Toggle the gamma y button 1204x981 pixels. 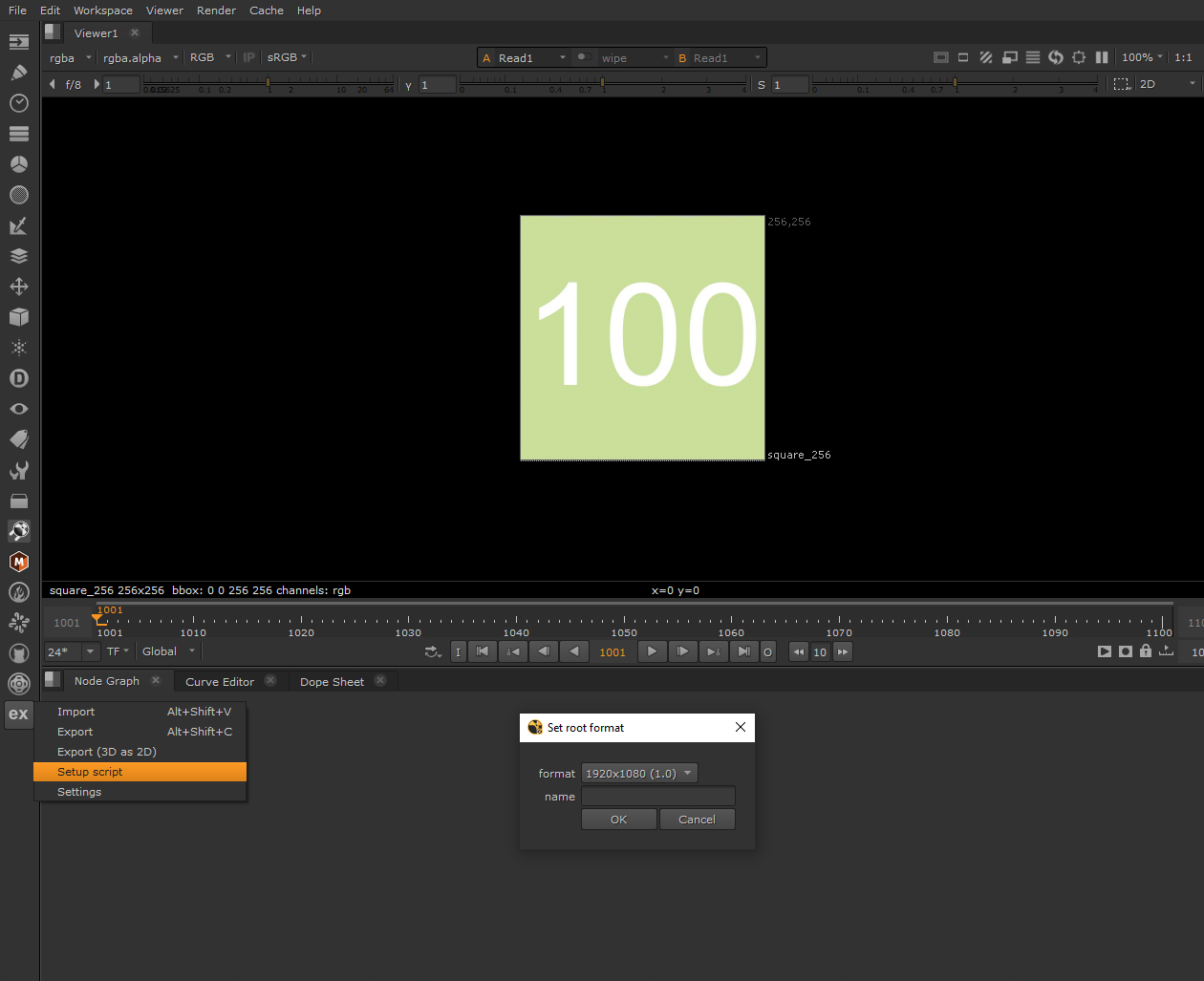409,85
